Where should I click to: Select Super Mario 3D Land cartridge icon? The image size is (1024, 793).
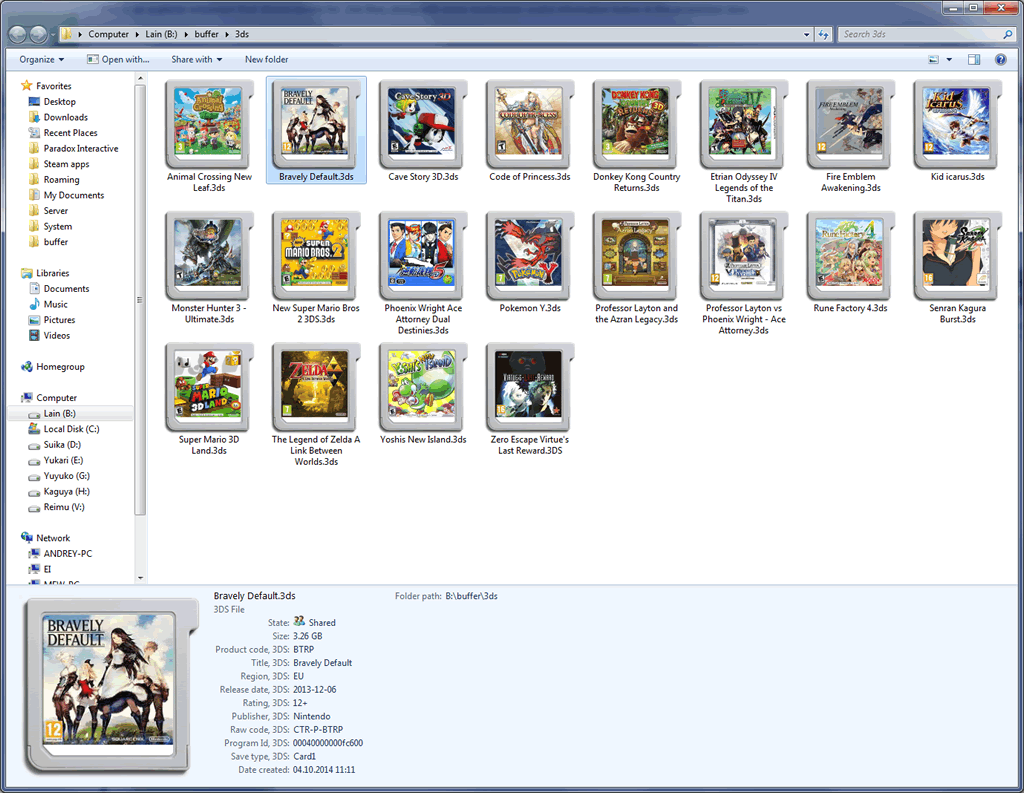[209, 387]
